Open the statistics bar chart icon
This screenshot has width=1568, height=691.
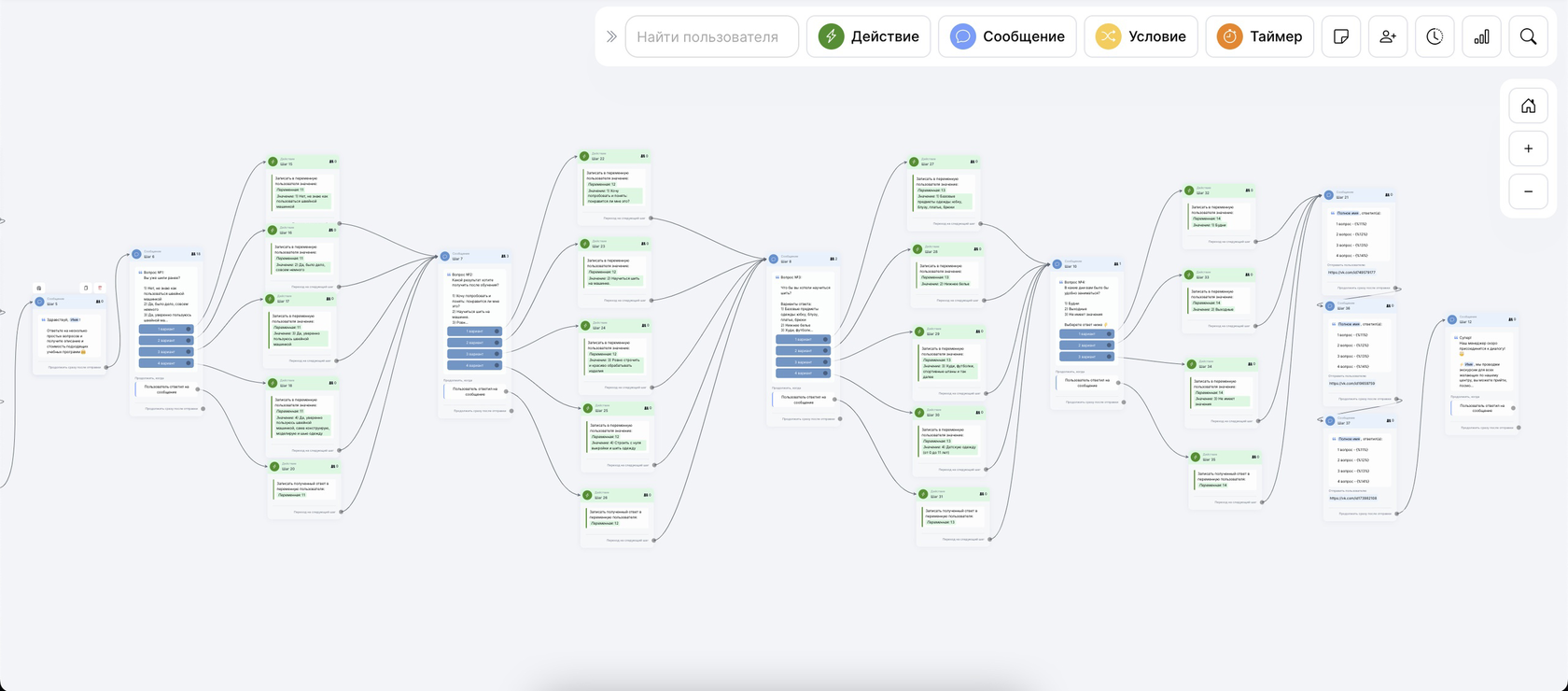tap(1481, 36)
